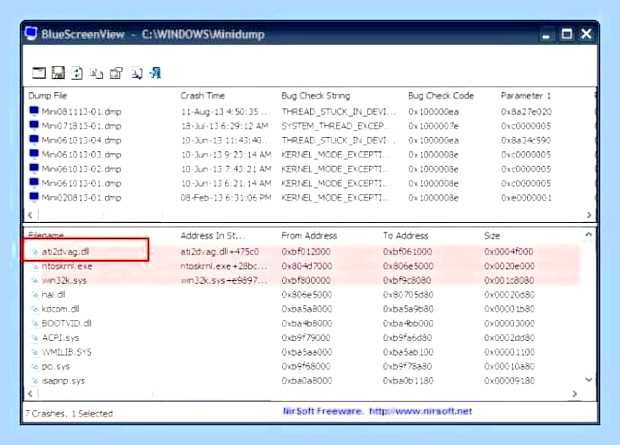Click the Save Selected Items floppy icon
620x445 pixels.
click(58, 73)
